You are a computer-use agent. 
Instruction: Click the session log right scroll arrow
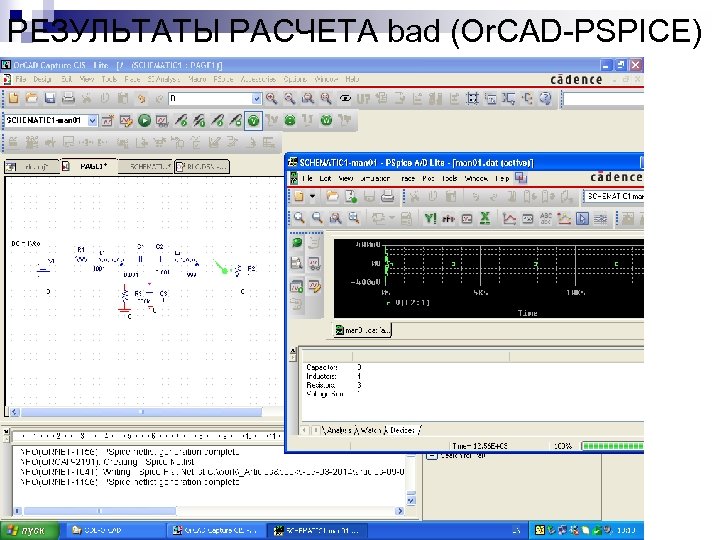tap(400, 511)
